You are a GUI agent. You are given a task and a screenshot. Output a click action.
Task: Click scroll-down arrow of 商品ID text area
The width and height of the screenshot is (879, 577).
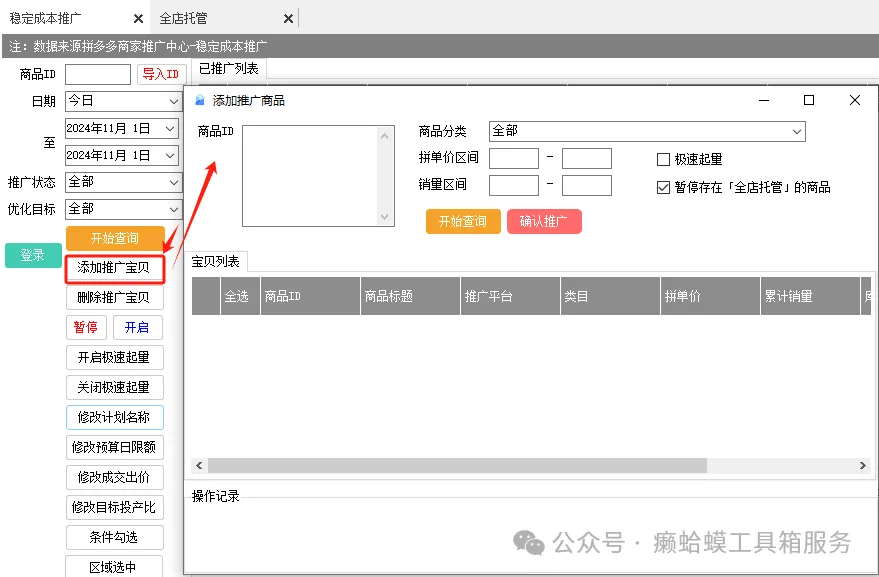coord(384,216)
